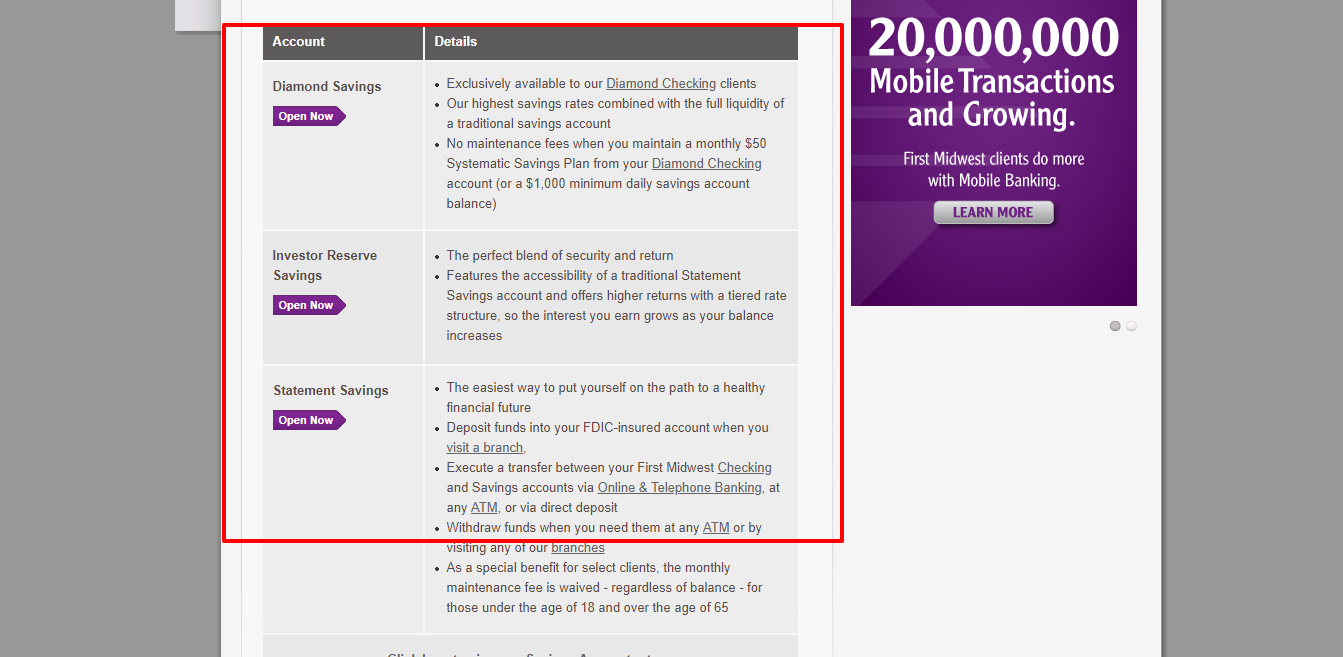Select the second carousel dot under the banner

(x=1131, y=326)
